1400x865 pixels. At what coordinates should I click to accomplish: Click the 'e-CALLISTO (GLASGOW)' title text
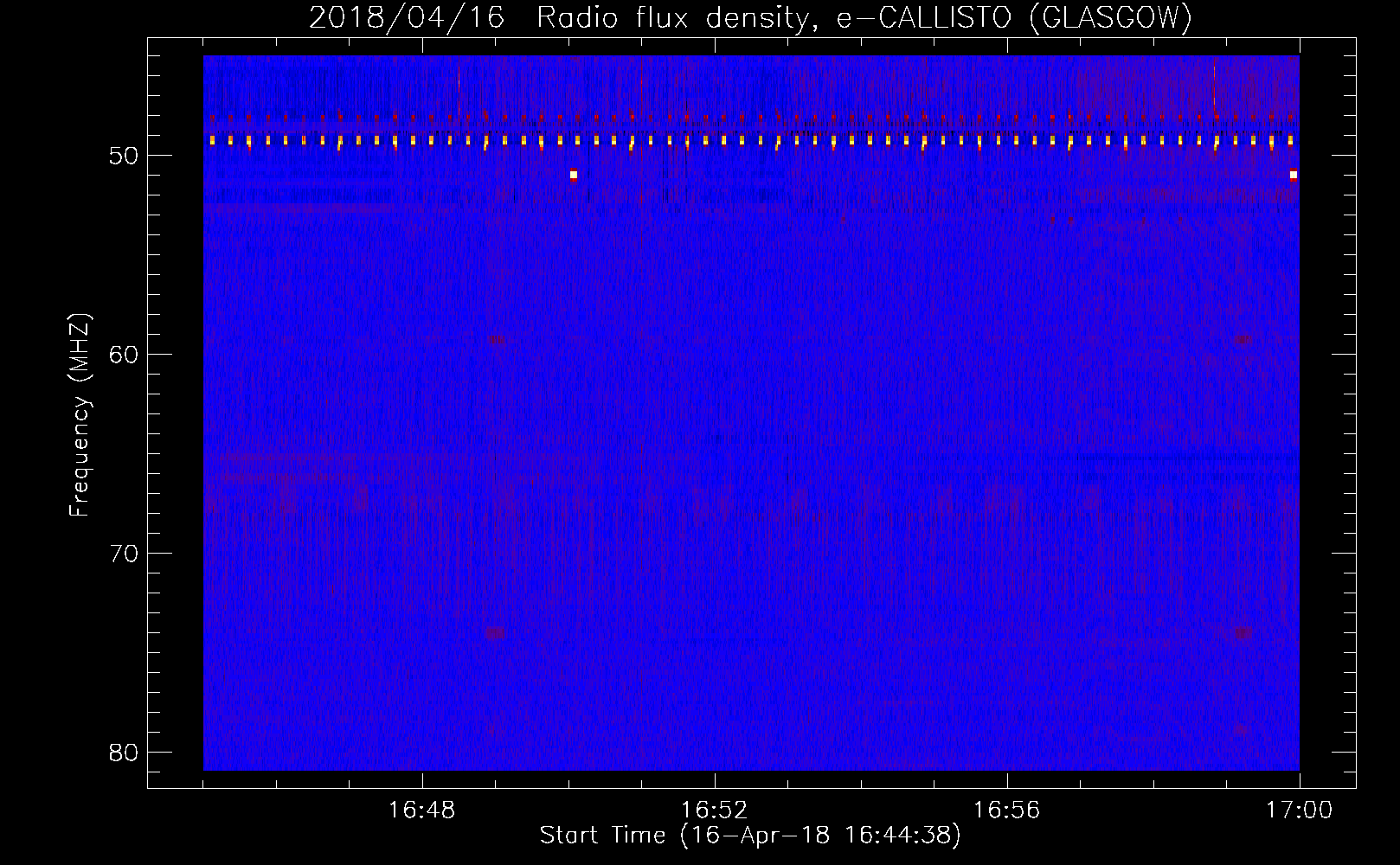coord(1014,17)
